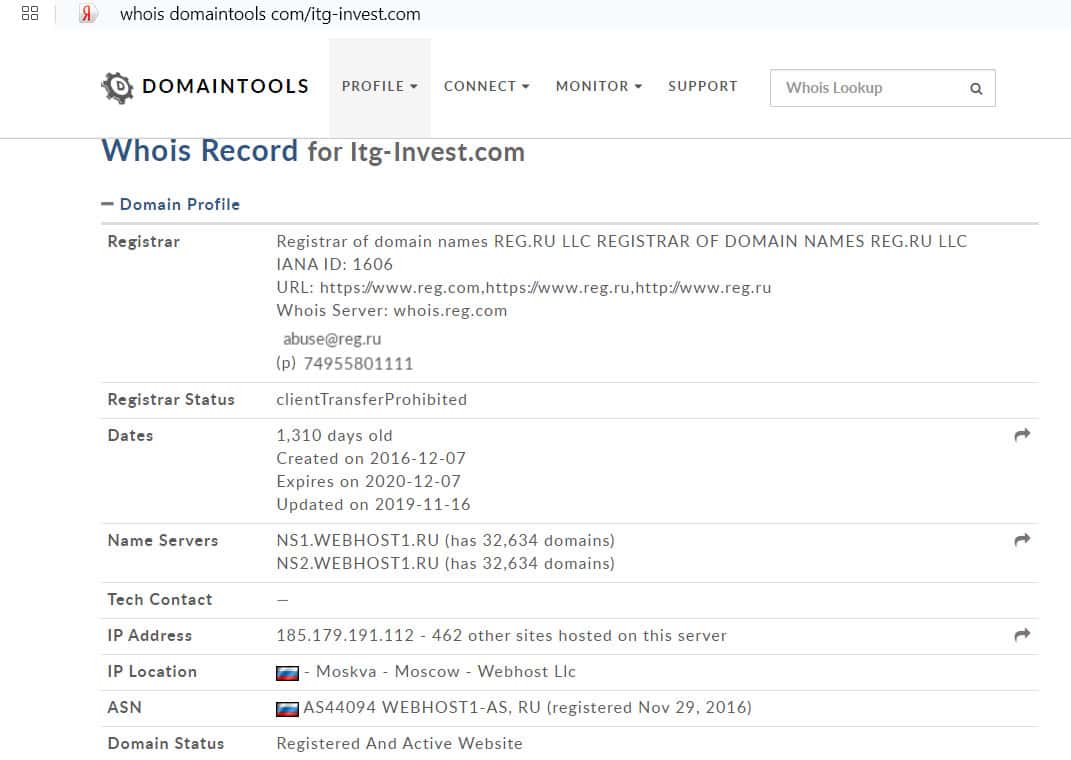The width and height of the screenshot is (1071, 760).
Task: Open the MONITOR dropdown menu
Action: point(598,87)
